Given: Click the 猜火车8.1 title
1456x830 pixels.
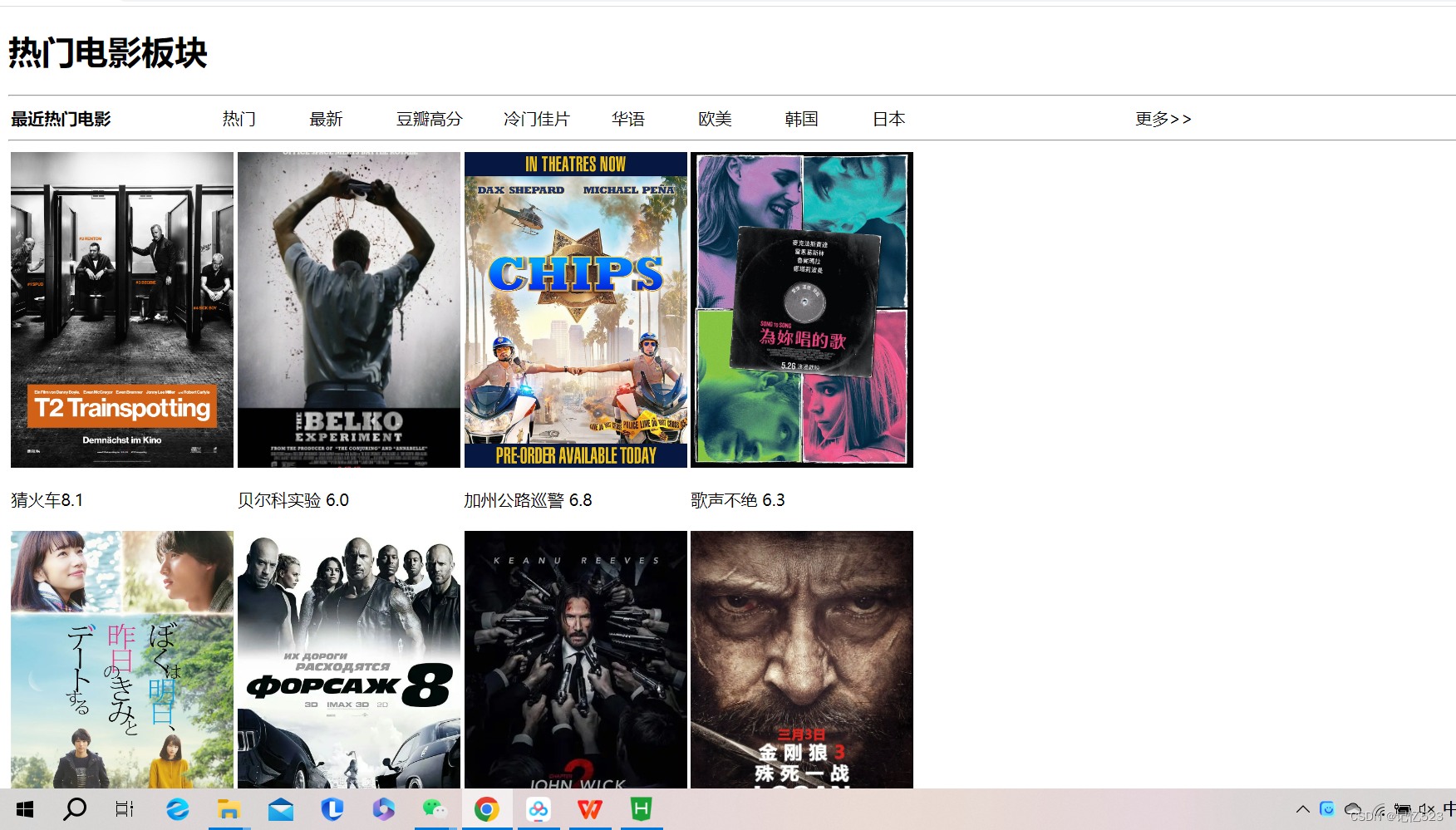Looking at the screenshot, I should (x=47, y=500).
